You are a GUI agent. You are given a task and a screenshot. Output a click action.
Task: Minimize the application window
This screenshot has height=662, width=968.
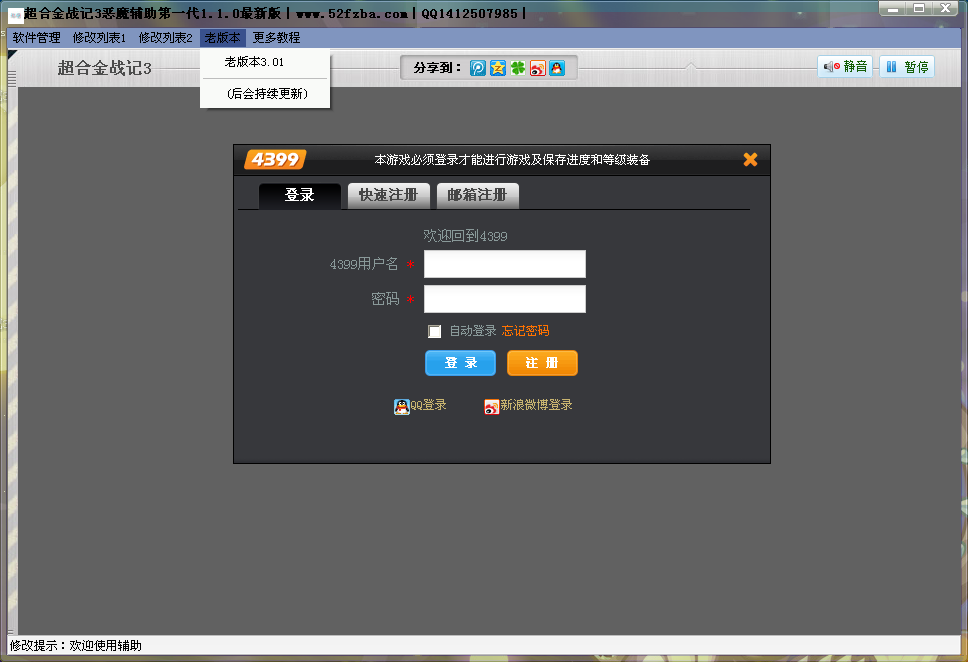(893, 9)
